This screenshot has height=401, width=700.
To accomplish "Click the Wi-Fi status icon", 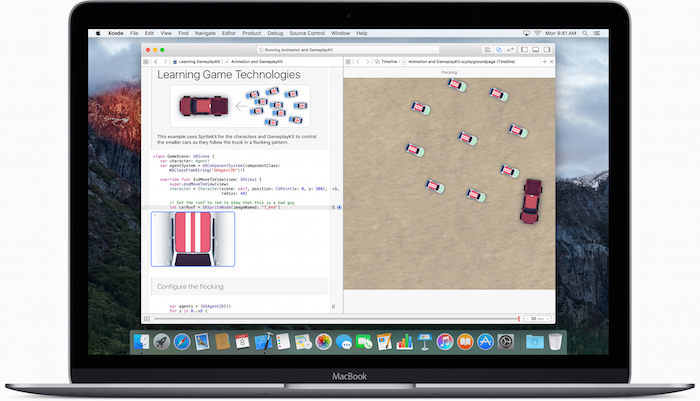I will tap(538, 33).
